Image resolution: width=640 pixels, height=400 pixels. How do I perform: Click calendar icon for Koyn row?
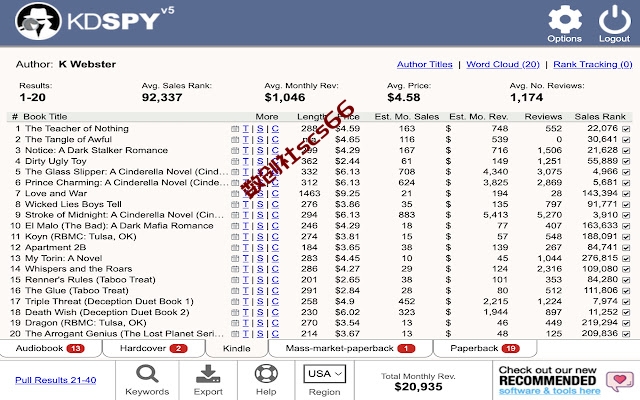[x=235, y=237]
